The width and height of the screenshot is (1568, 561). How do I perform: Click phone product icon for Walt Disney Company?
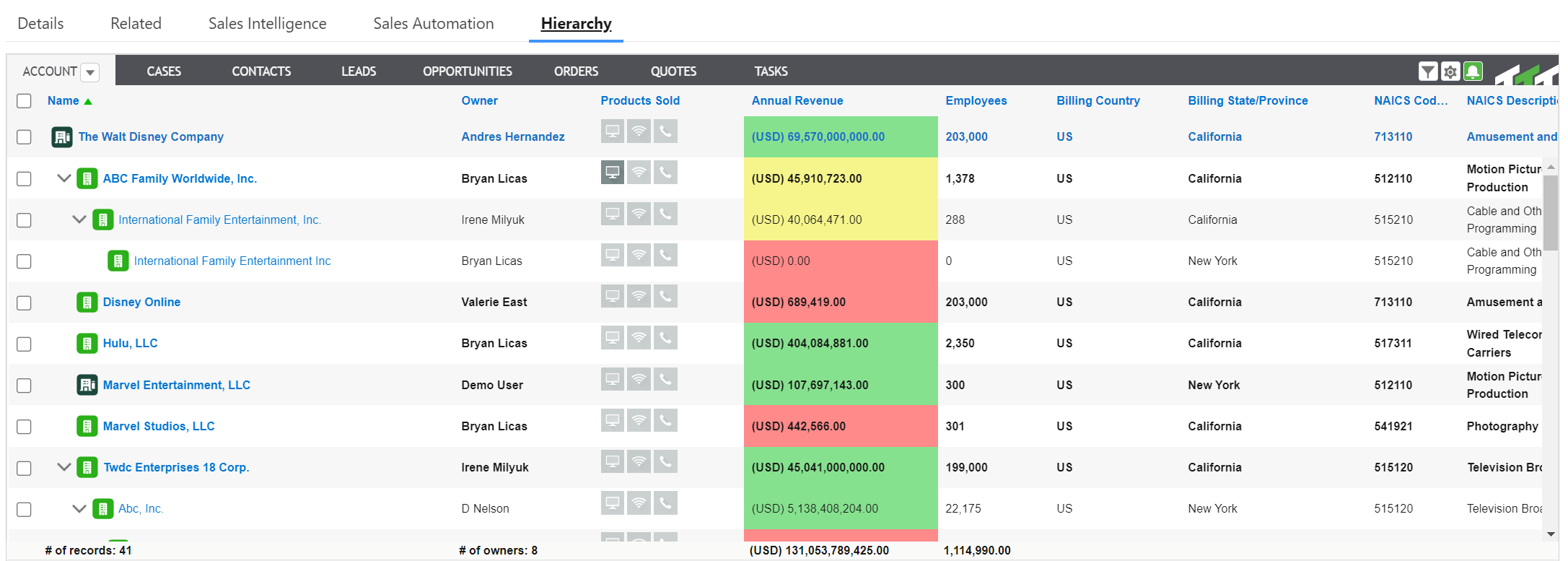click(x=665, y=131)
